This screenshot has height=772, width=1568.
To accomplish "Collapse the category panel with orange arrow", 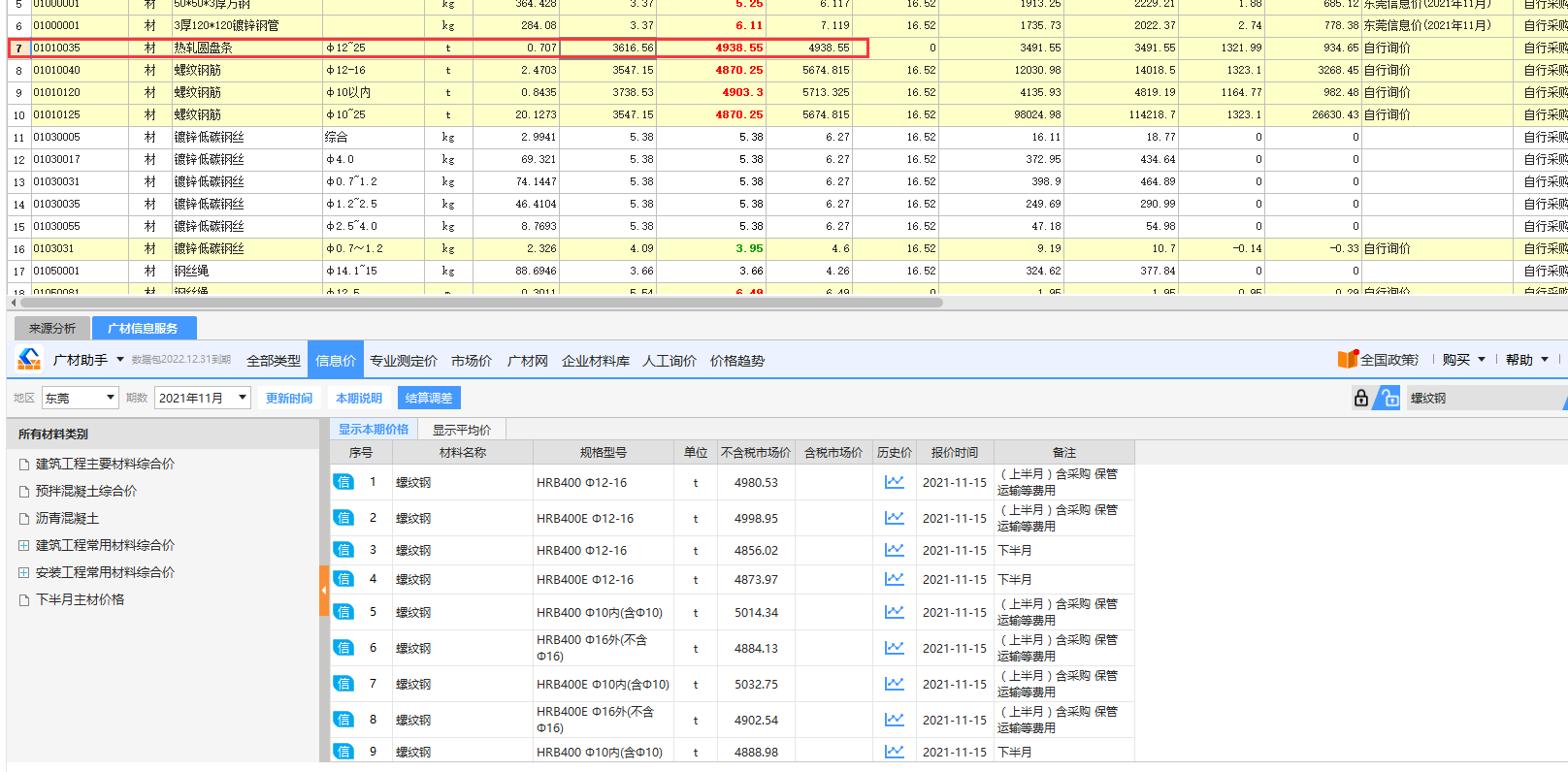I will pos(324,590).
